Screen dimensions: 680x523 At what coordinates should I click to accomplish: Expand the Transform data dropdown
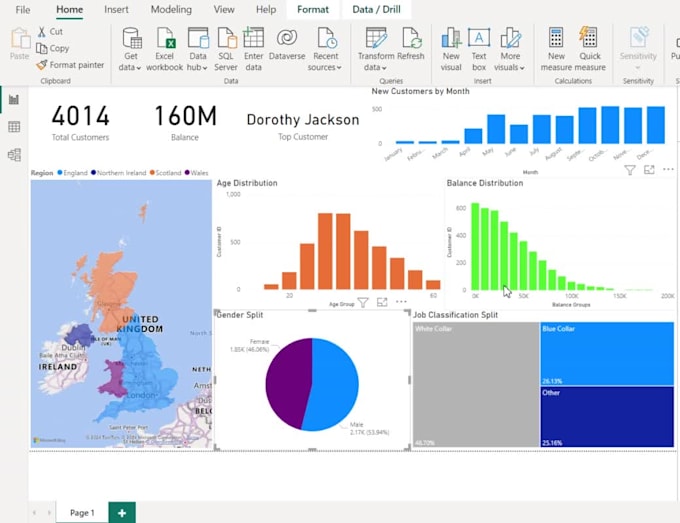pyautogui.click(x=376, y=67)
